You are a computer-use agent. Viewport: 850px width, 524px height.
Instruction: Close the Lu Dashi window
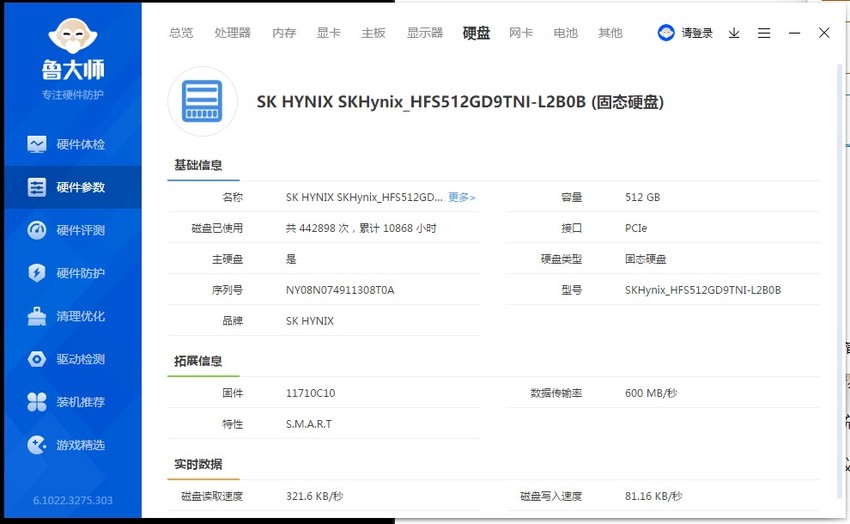tap(824, 33)
